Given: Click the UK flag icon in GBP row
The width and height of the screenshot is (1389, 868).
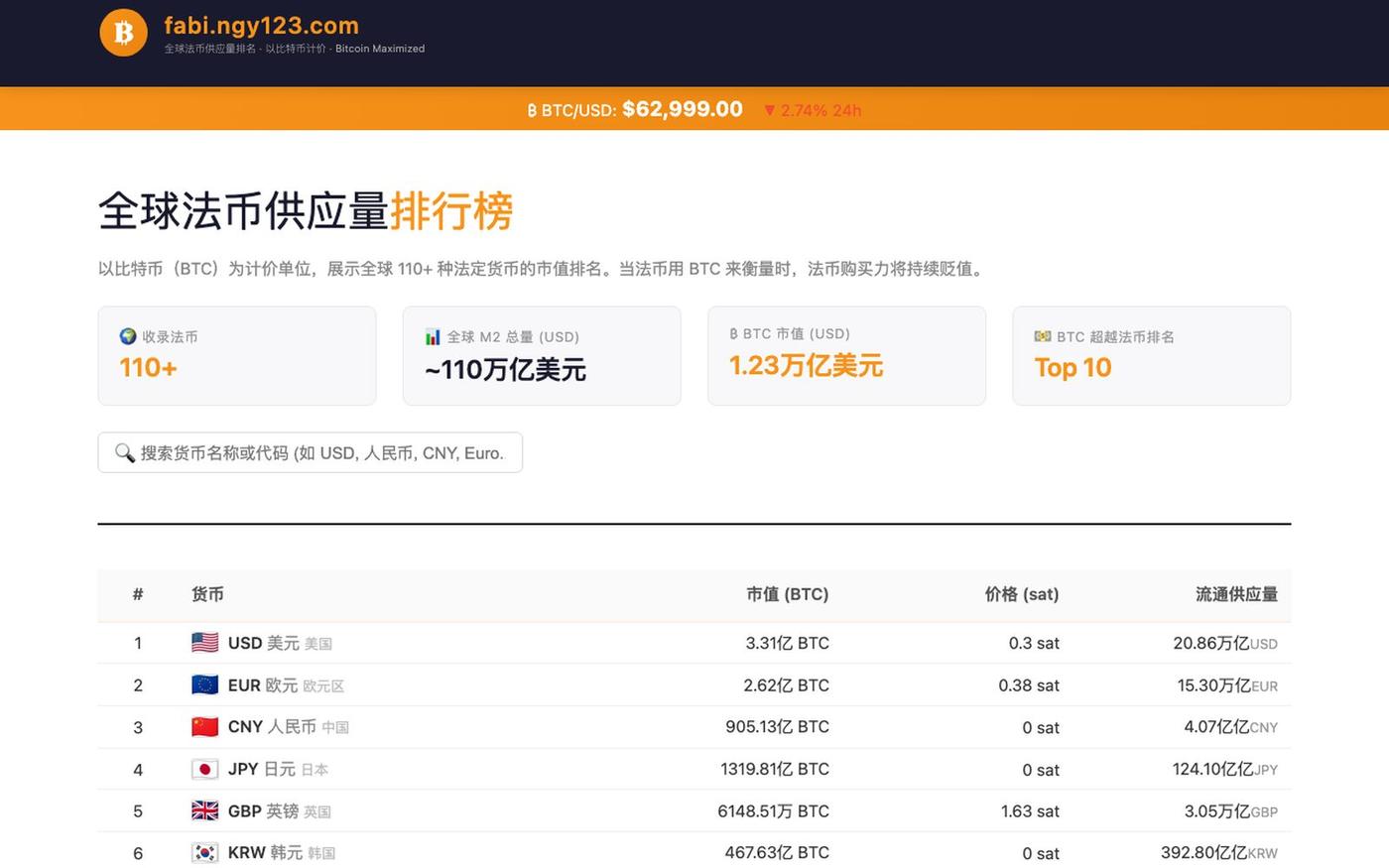Looking at the screenshot, I should tap(204, 811).
